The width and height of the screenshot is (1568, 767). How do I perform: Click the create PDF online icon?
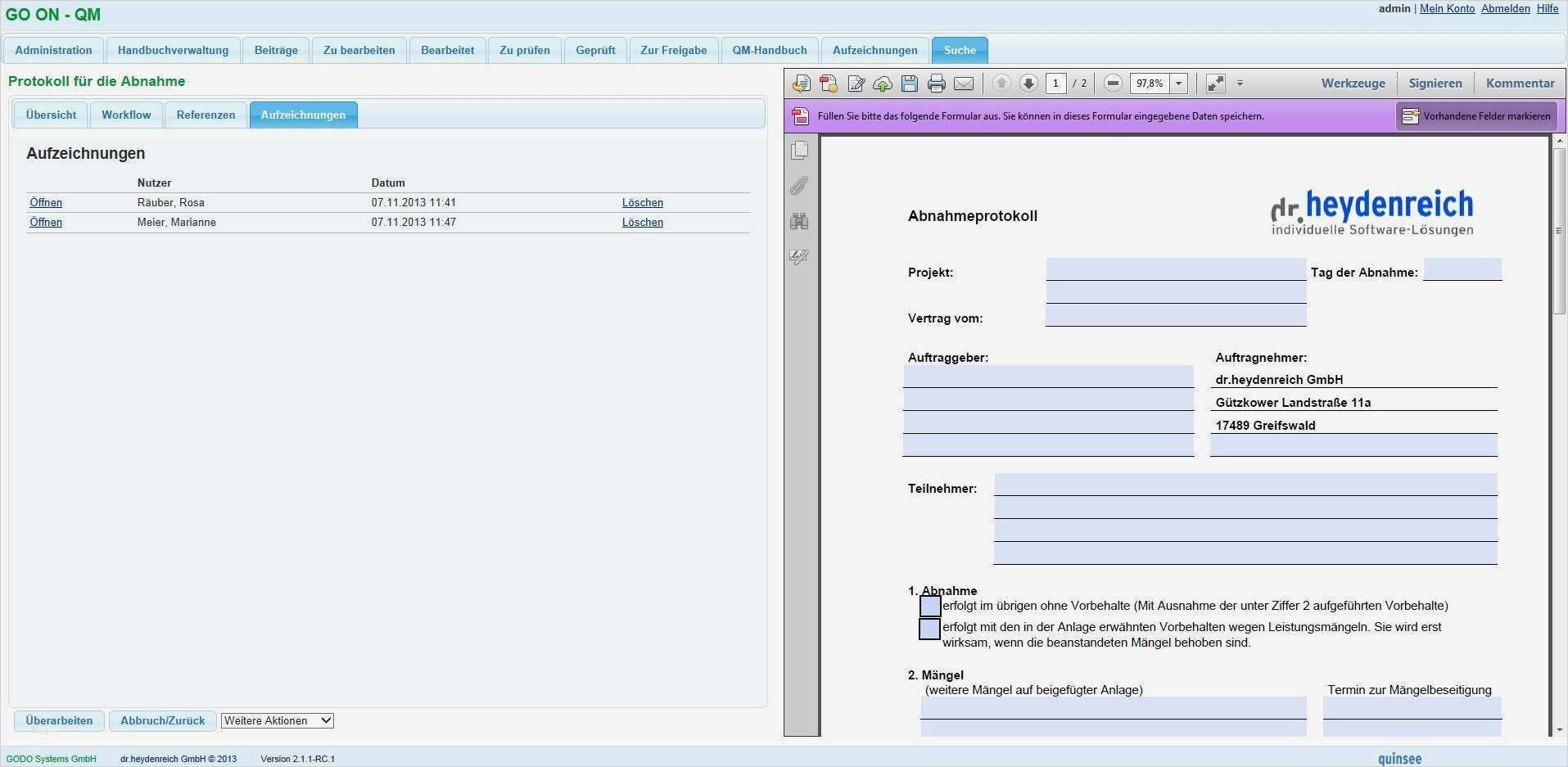(829, 83)
